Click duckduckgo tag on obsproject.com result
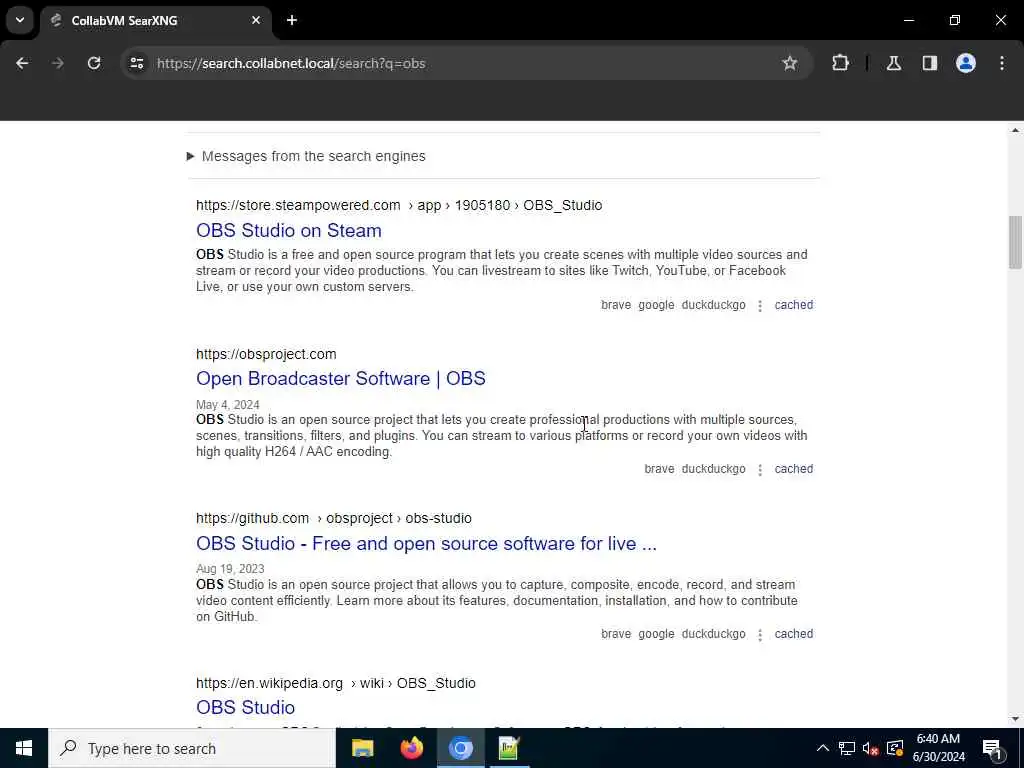This screenshot has height=768, width=1024. [x=713, y=469]
